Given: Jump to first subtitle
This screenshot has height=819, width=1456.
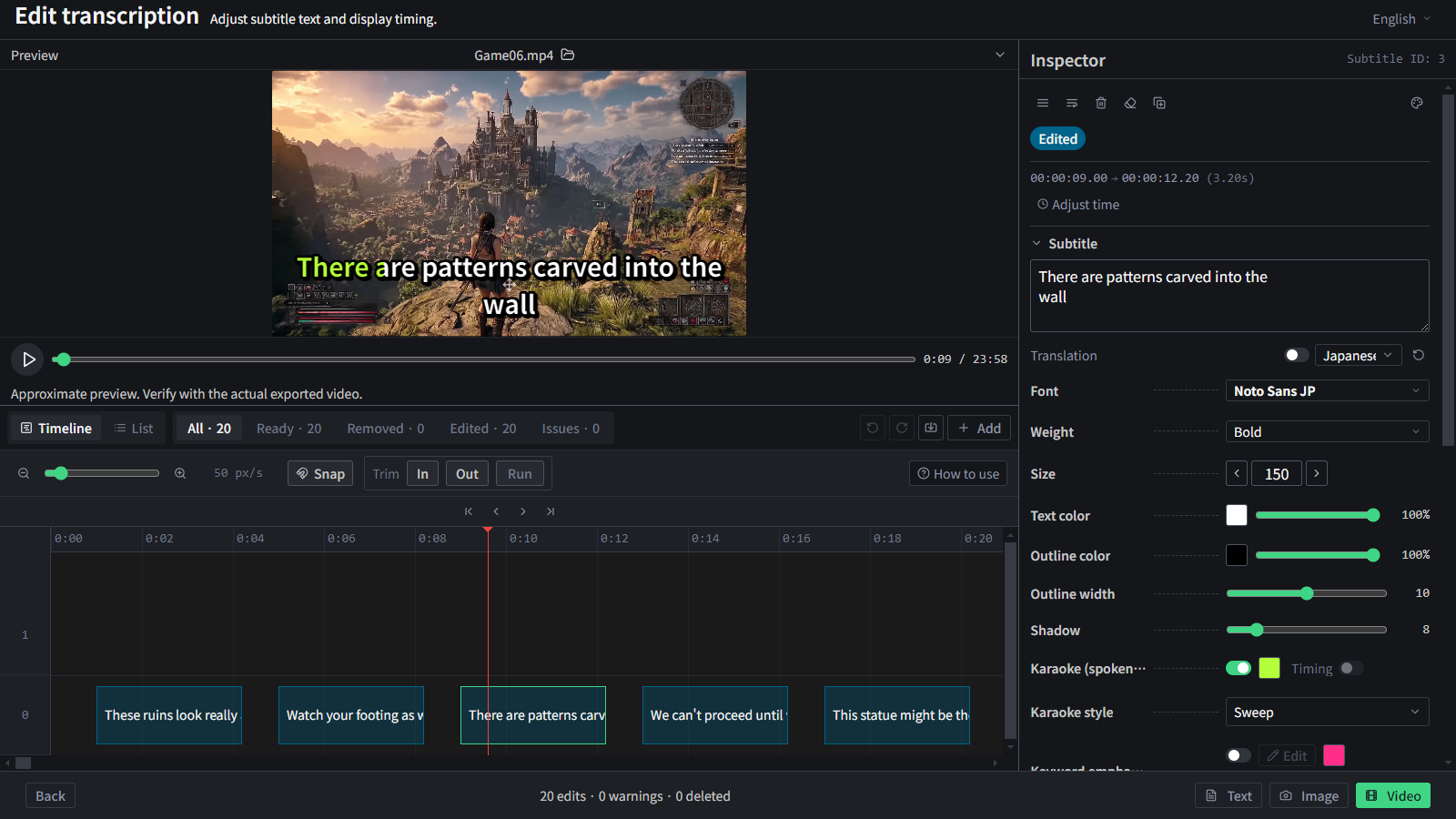Looking at the screenshot, I should 469,511.
